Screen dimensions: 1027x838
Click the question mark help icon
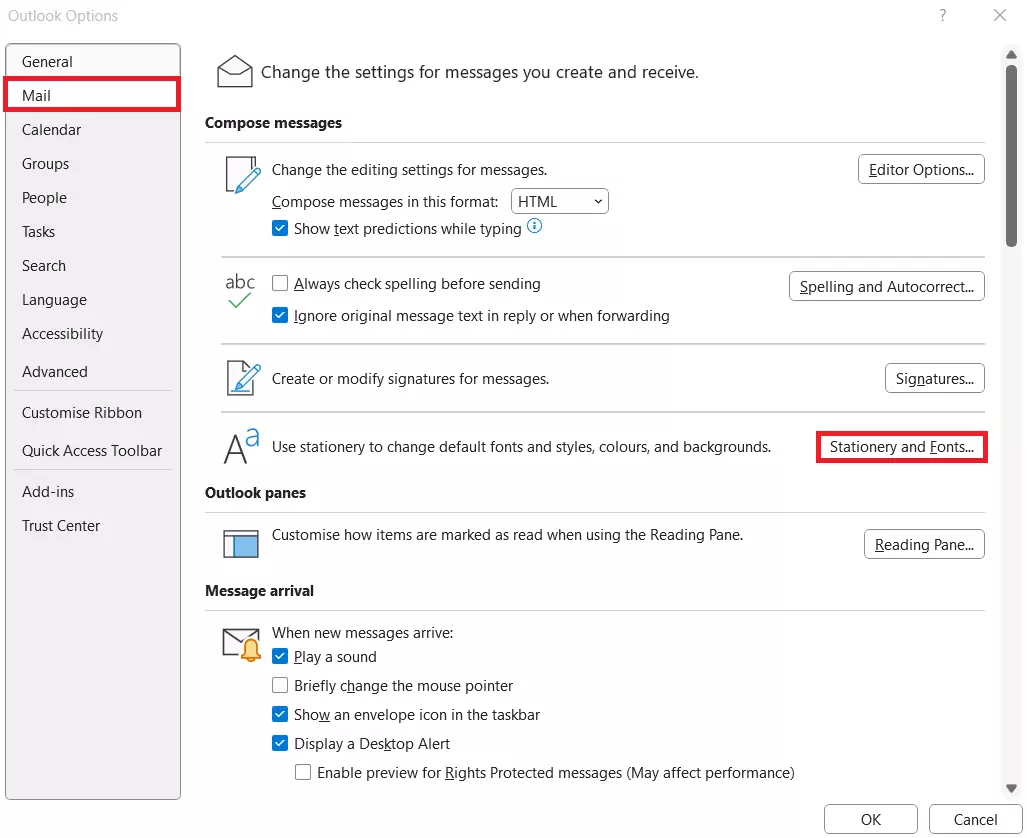(x=943, y=15)
